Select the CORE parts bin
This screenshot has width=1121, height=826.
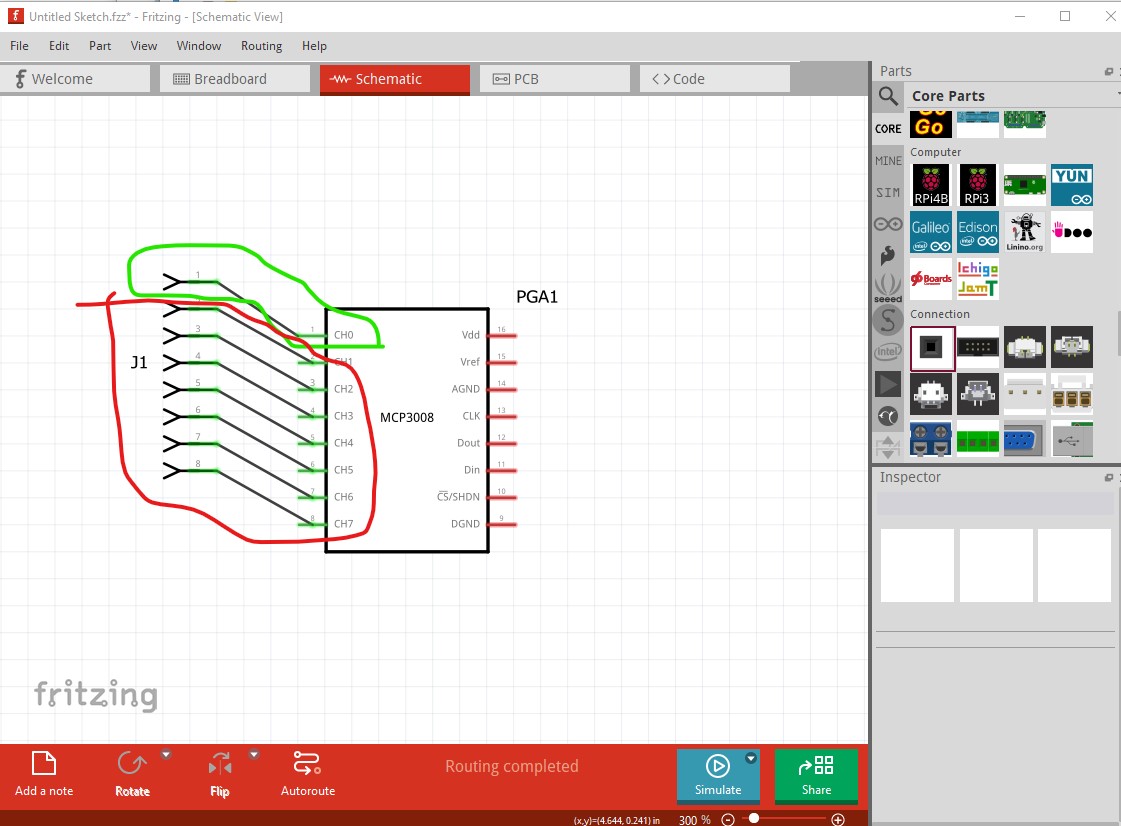point(888,129)
